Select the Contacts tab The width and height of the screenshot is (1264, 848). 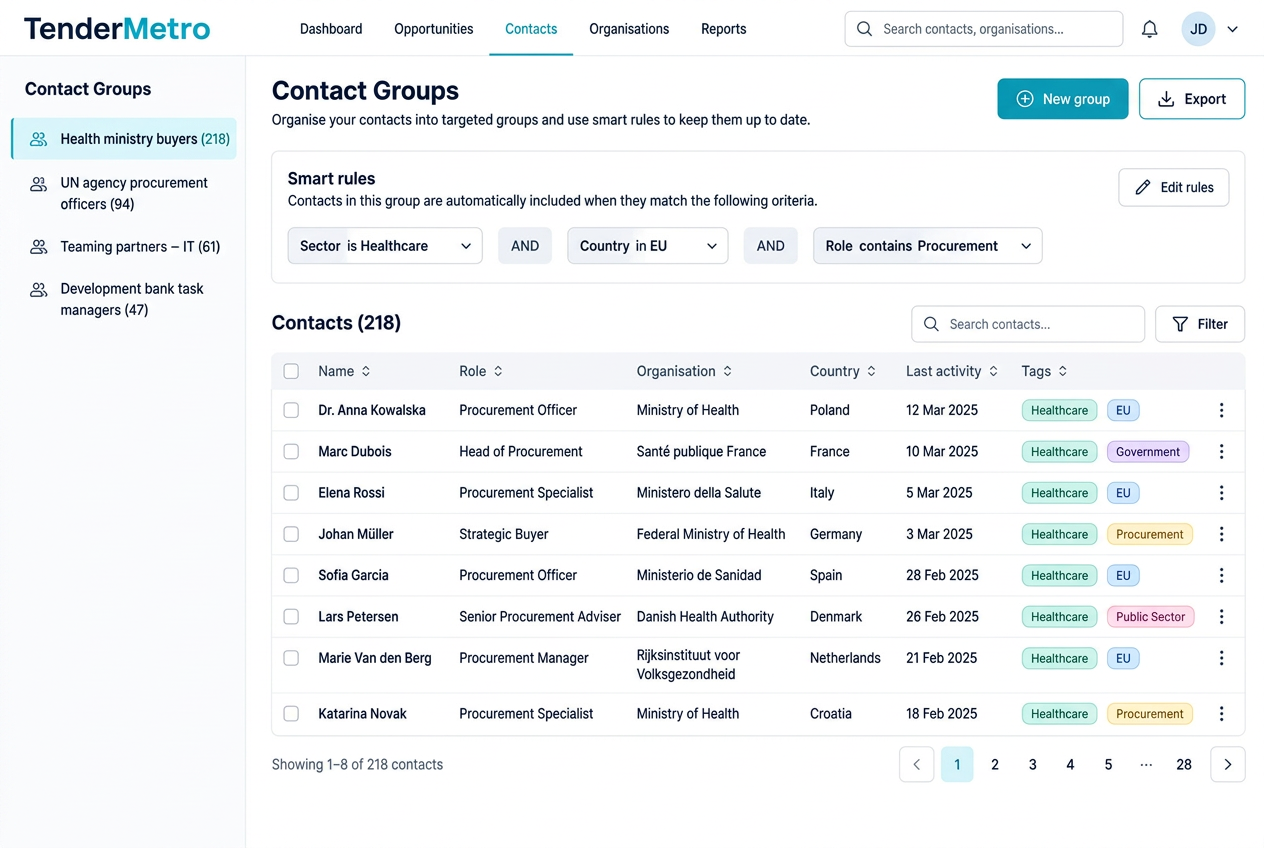pyautogui.click(x=531, y=29)
